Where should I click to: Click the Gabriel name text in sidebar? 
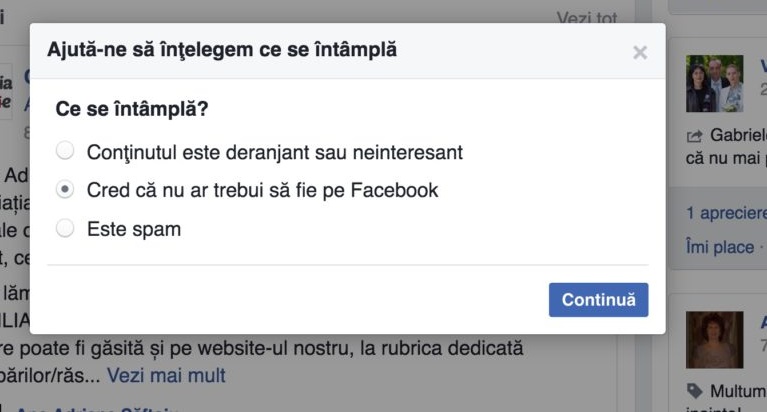point(738,135)
